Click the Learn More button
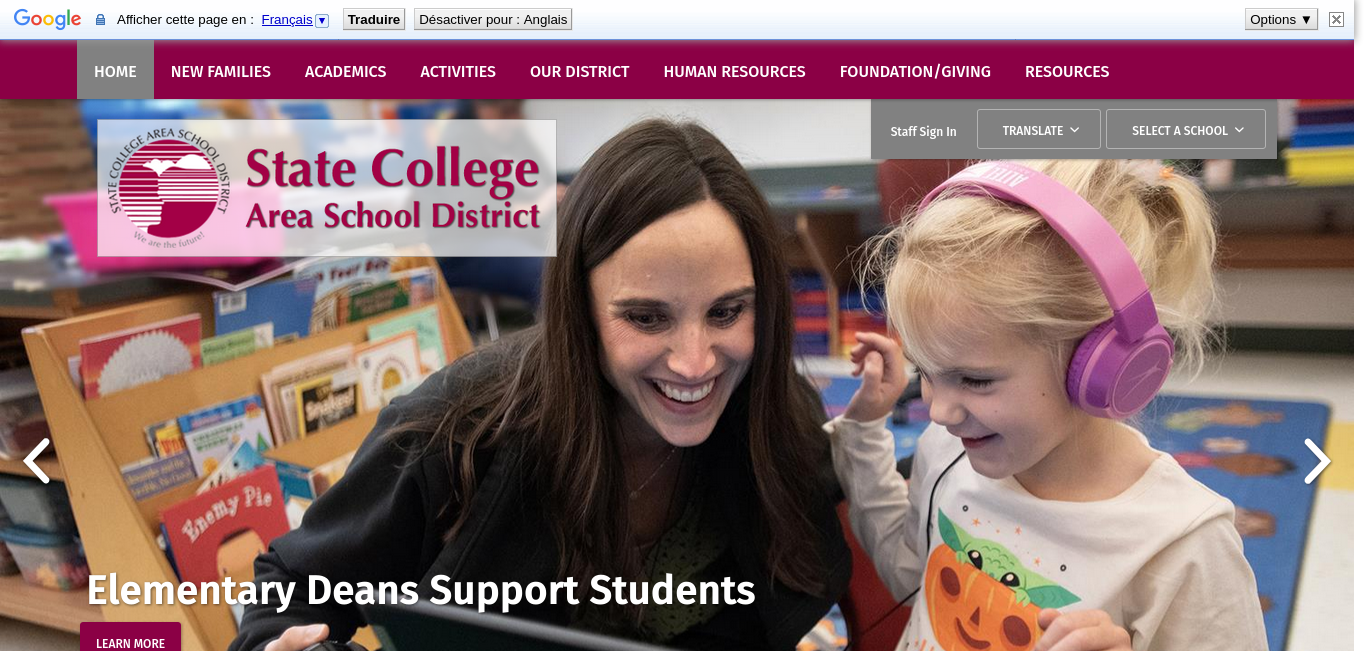Viewport: 1366px width, 651px height. click(x=130, y=642)
